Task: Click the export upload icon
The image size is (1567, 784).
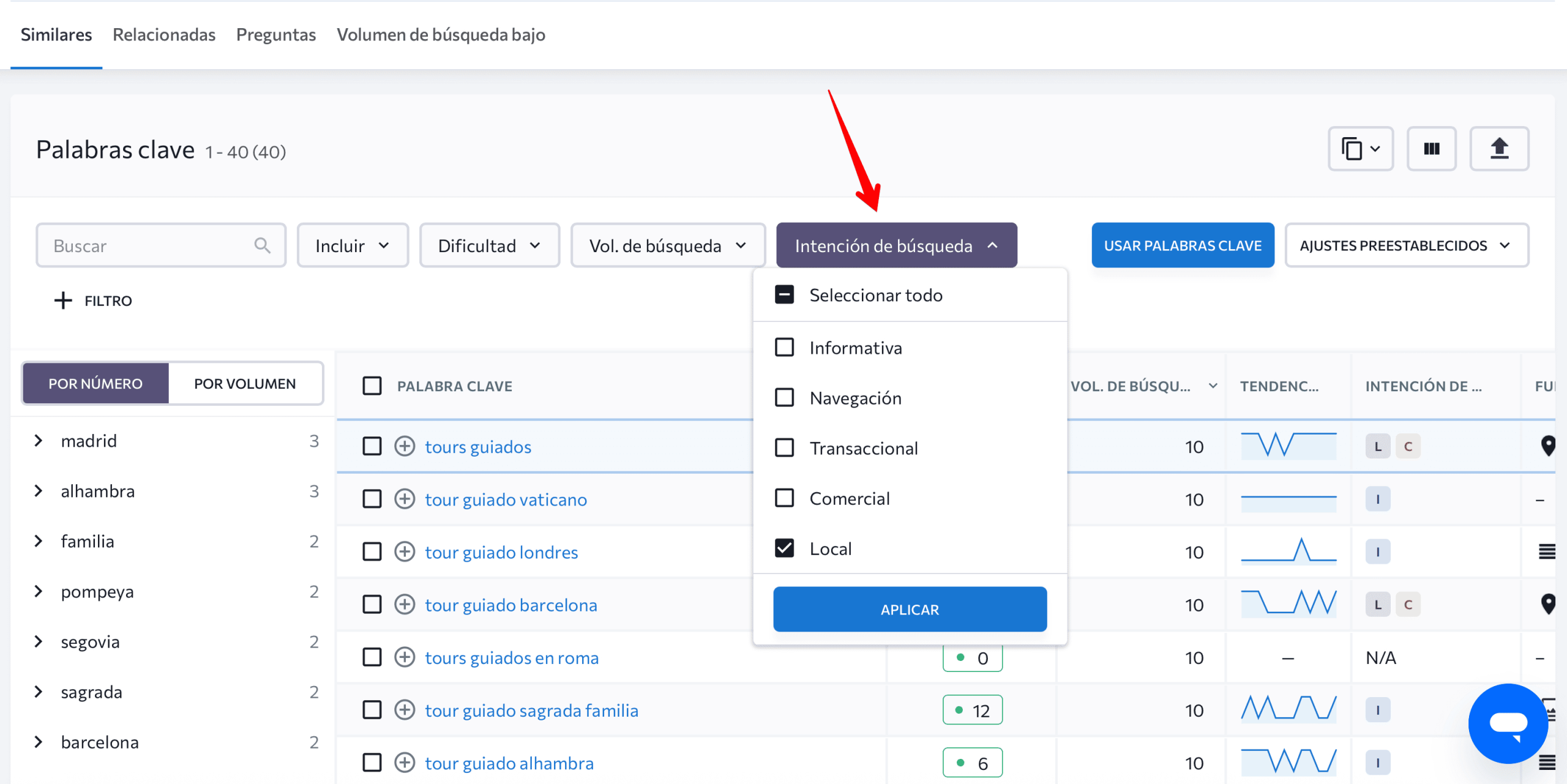Action: click(x=1498, y=149)
